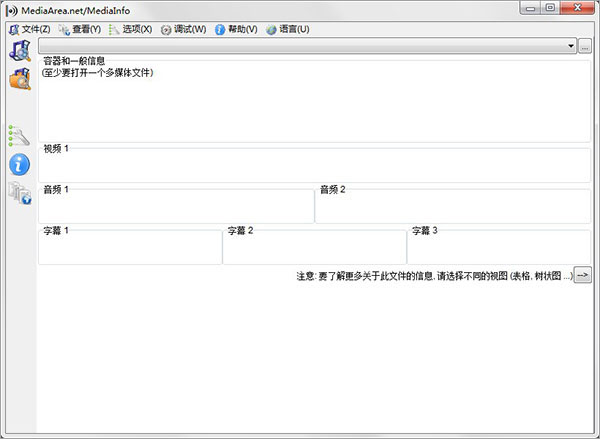Open the 语言(U) menu
Image resolution: width=600 pixels, height=439 pixels.
click(x=288, y=29)
